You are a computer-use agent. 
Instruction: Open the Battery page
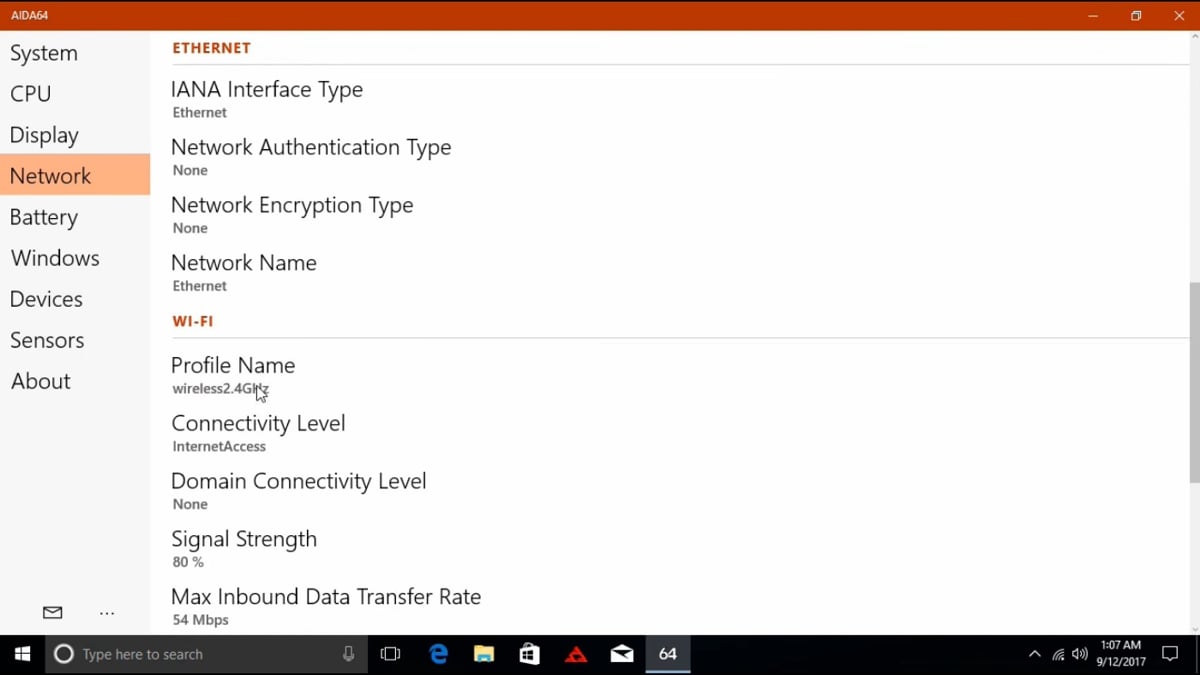click(75, 217)
